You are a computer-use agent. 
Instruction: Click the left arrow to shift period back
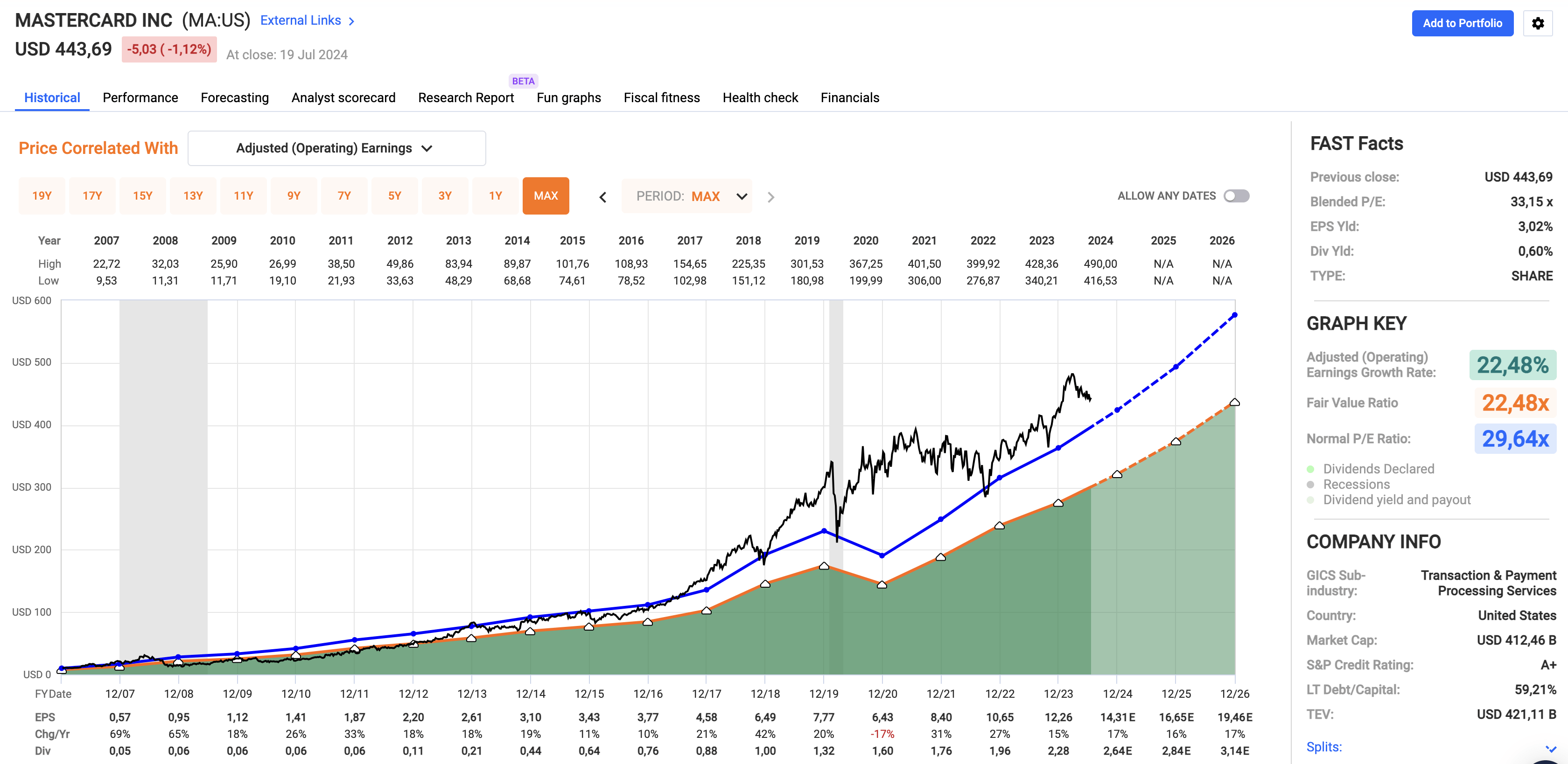tap(602, 196)
